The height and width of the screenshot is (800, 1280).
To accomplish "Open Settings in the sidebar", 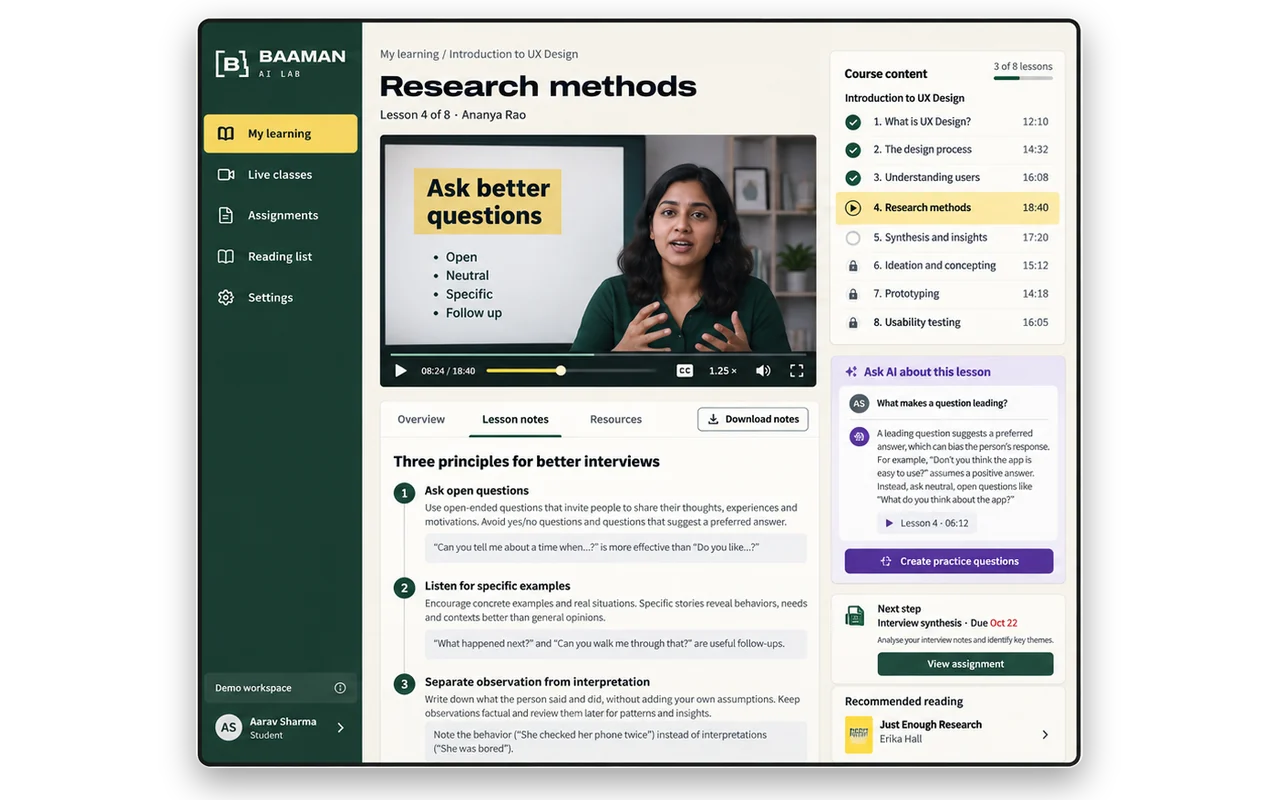I will [x=280, y=298].
